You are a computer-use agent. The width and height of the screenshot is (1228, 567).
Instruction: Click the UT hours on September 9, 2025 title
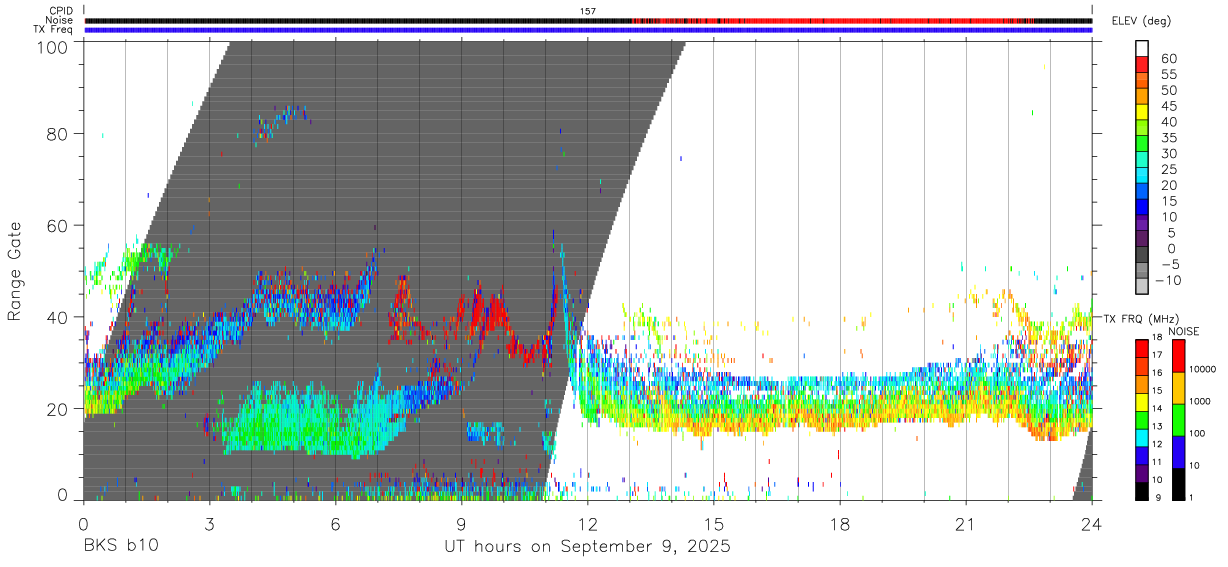tap(587, 548)
